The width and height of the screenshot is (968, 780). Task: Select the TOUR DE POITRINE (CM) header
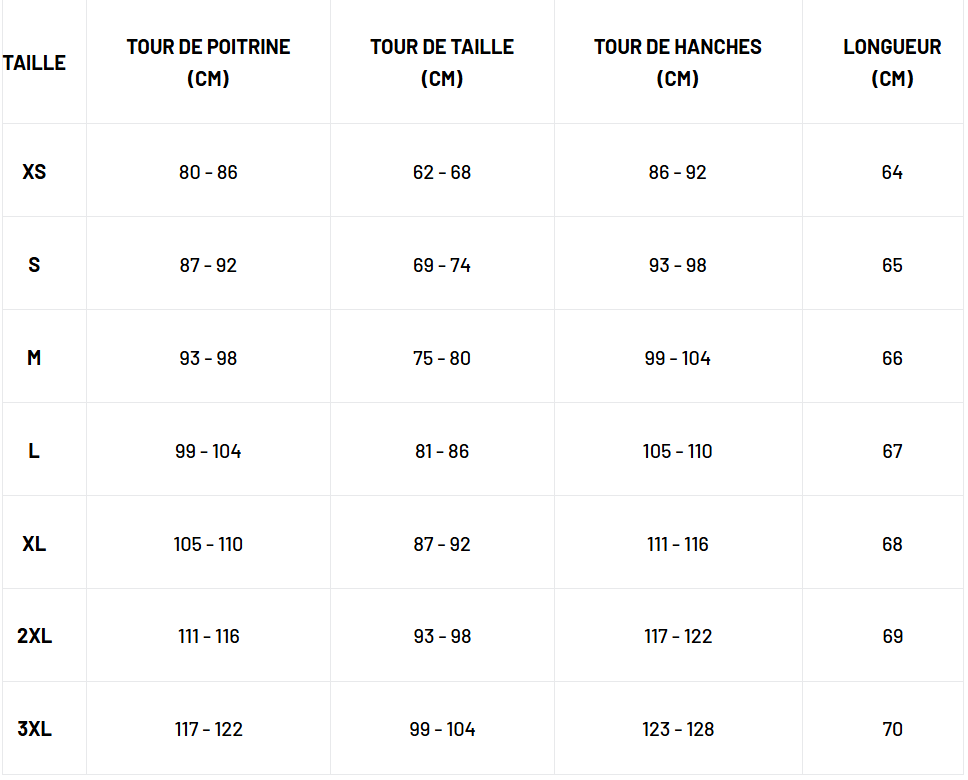[x=208, y=62]
